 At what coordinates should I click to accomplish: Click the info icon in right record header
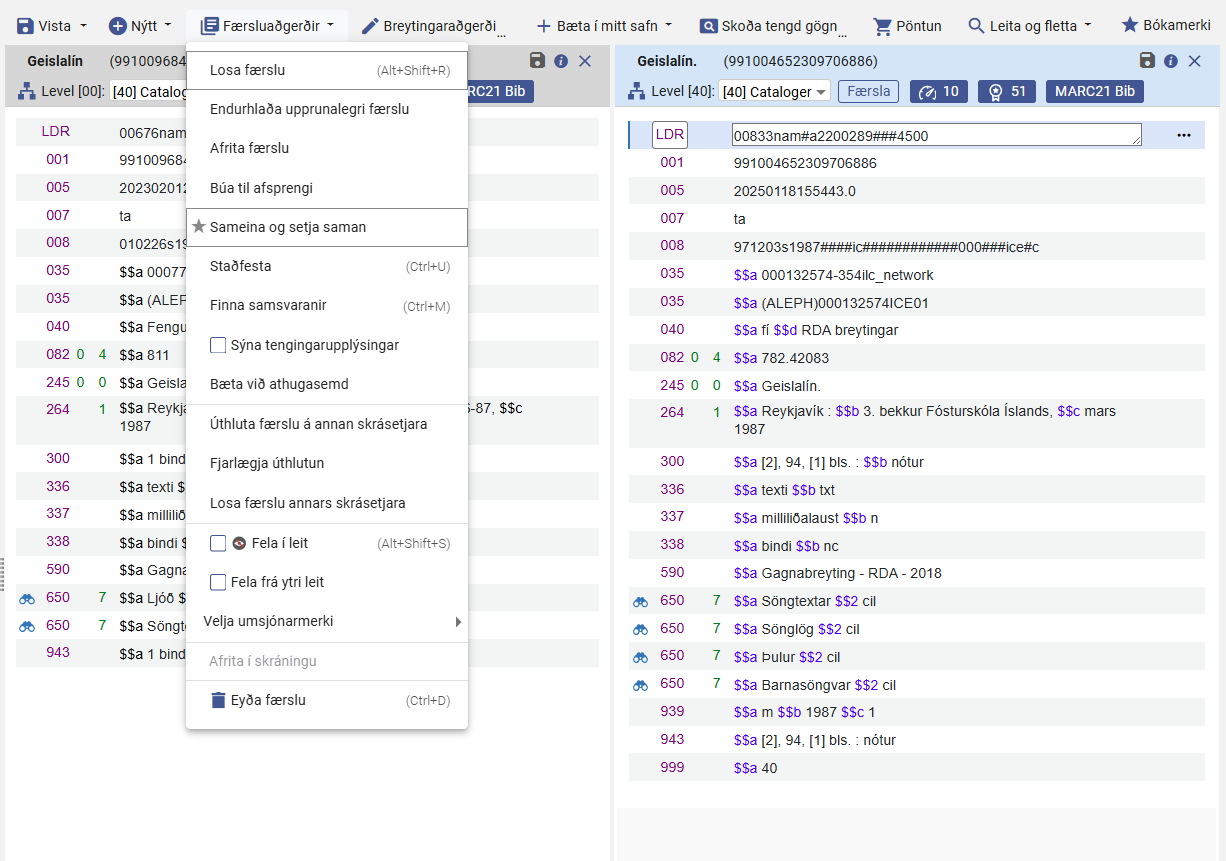[x=1170, y=61]
